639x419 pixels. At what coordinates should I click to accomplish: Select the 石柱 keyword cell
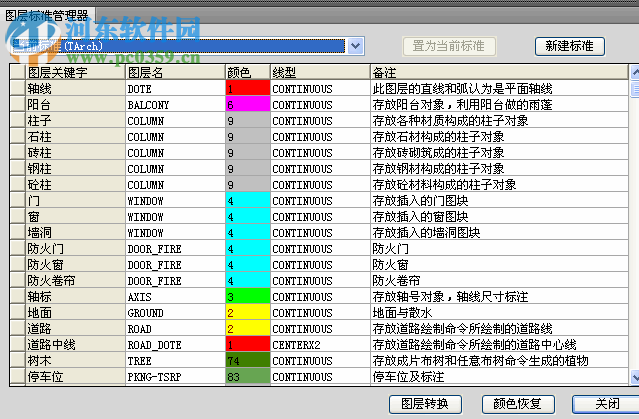coord(75,137)
